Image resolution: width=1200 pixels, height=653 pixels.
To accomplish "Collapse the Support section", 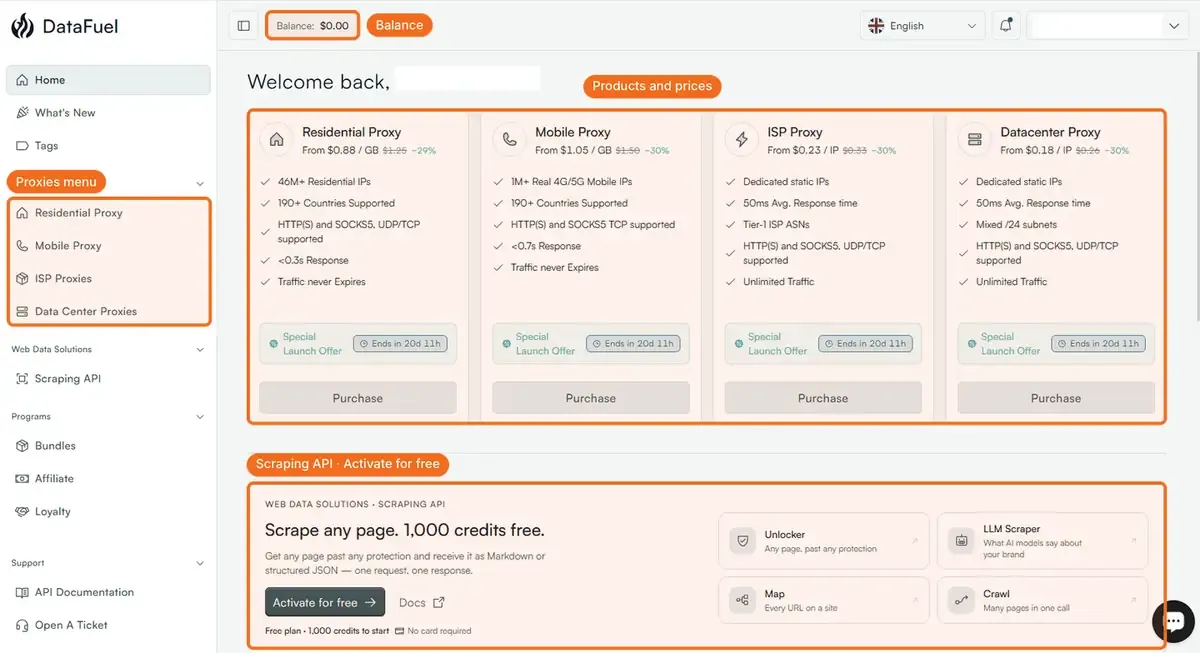I will pos(200,563).
